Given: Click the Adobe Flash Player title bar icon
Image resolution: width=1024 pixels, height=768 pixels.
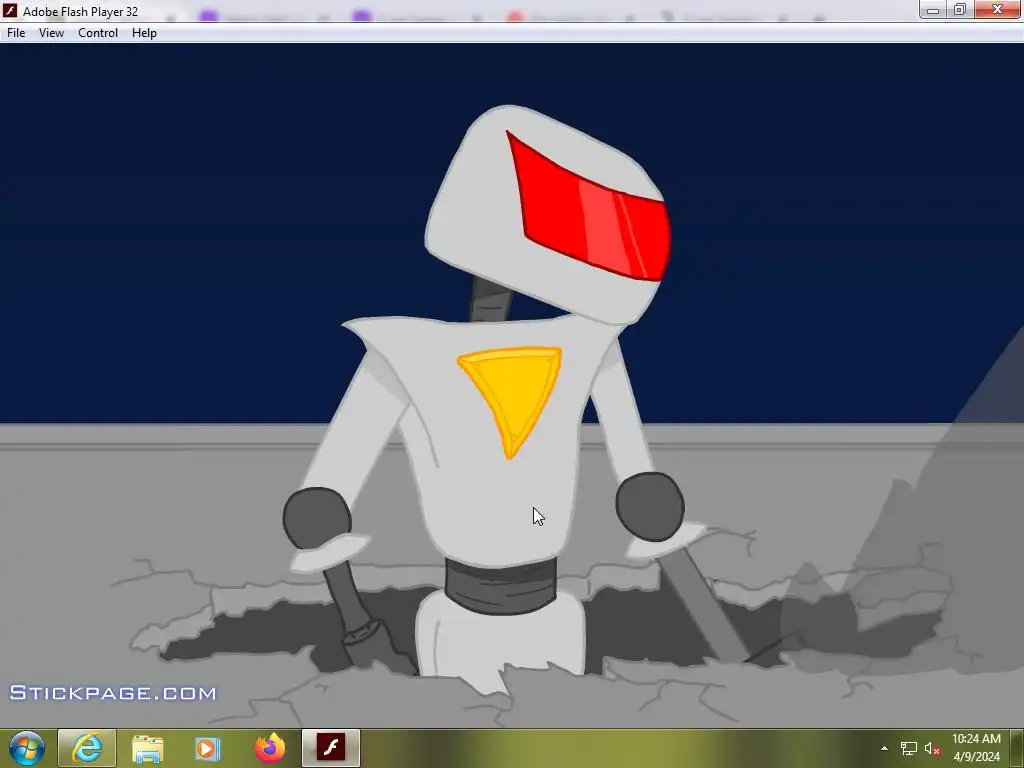Looking at the screenshot, I should (x=10, y=10).
